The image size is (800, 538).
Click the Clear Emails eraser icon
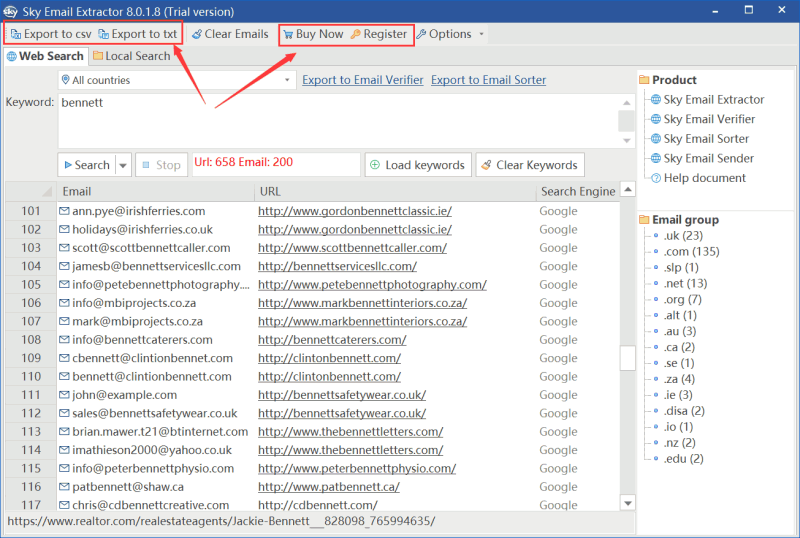[197, 34]
